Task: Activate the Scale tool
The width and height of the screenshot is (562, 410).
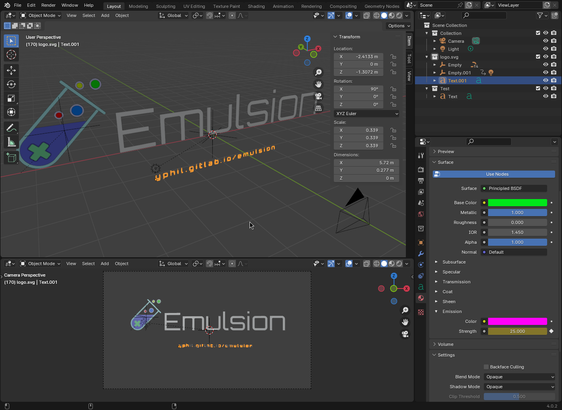Action: [11, 98]
